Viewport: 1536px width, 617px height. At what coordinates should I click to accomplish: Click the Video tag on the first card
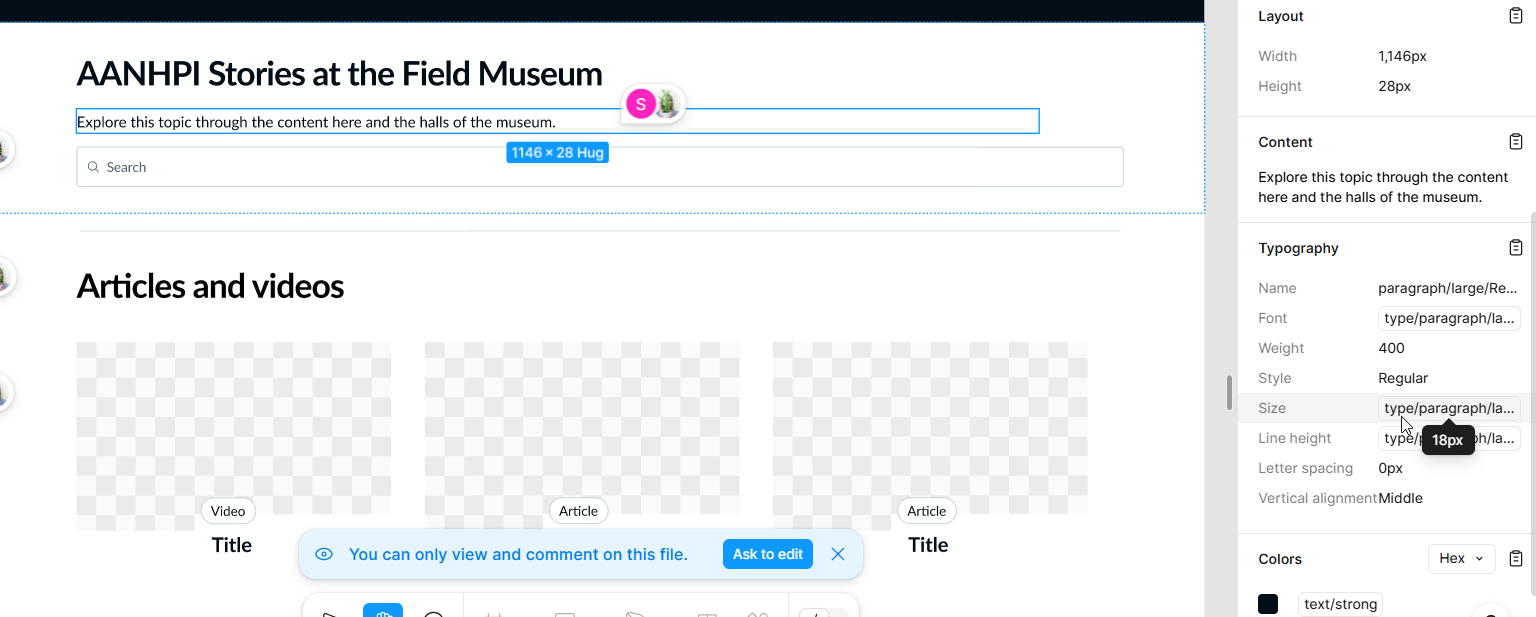[x=228, y=511]
